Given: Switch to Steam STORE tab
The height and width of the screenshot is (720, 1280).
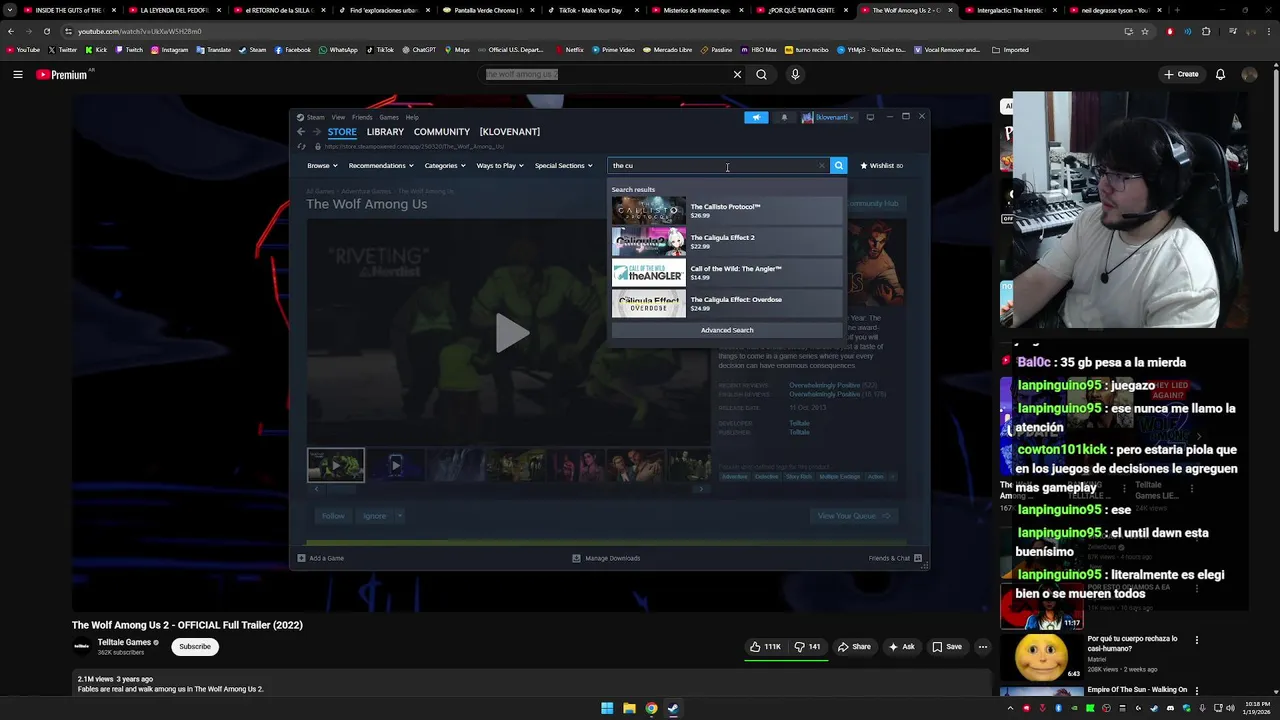Looking at the screenshot, I should pos(342,132).
